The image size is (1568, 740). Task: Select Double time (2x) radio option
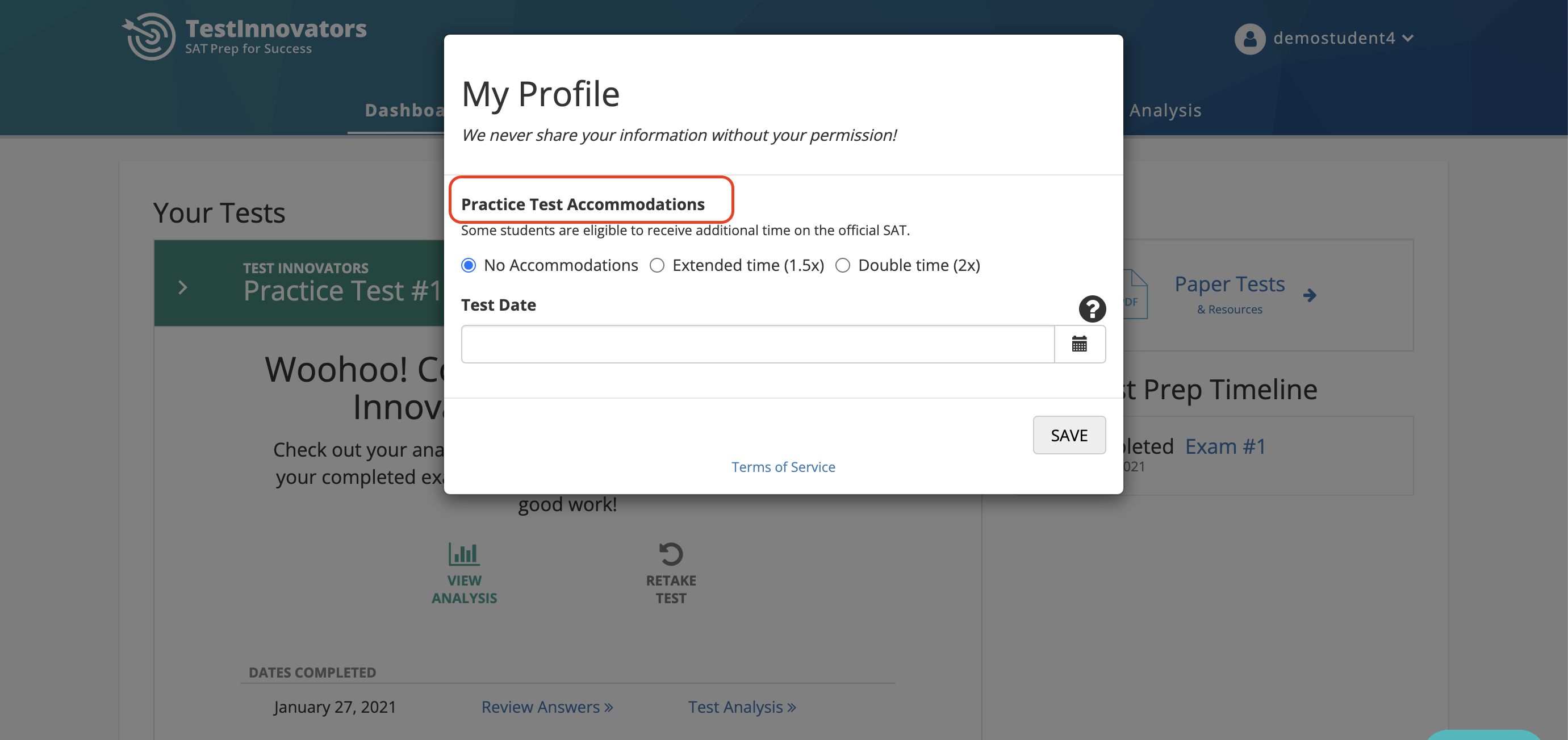842,265
